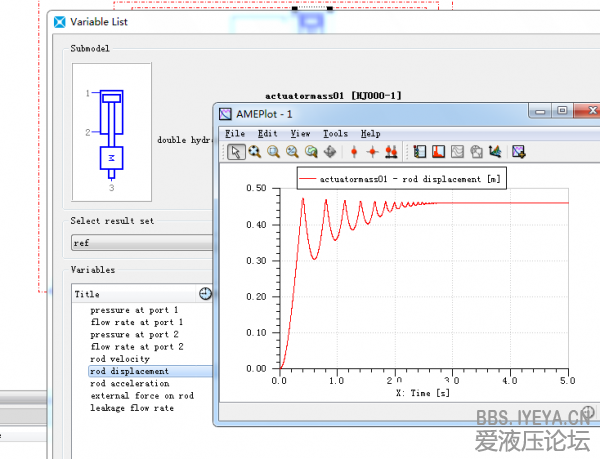Click the single red cursor marker icon
This screenshot has width=600, height=459.
354,152
